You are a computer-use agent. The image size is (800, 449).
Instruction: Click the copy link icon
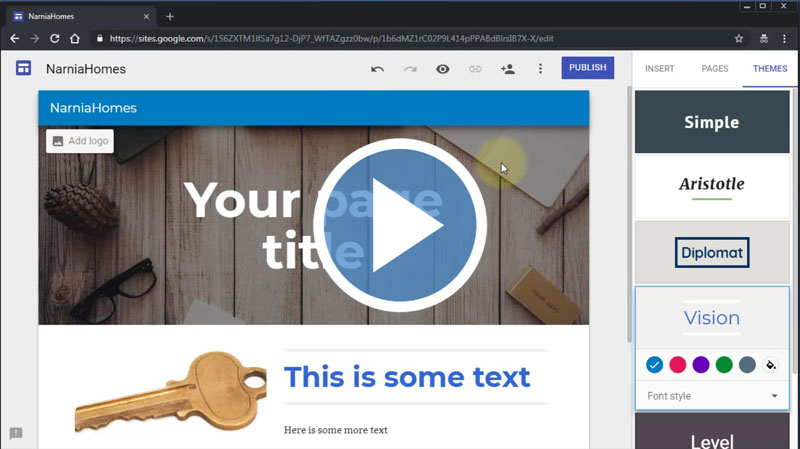tap(475, 69)
